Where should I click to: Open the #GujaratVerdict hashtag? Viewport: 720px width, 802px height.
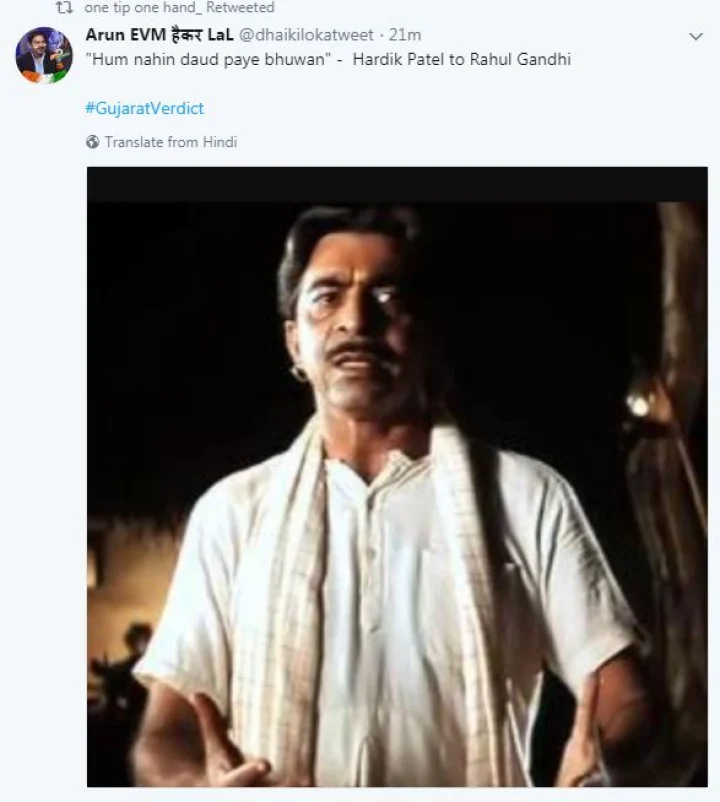point(144,108)
